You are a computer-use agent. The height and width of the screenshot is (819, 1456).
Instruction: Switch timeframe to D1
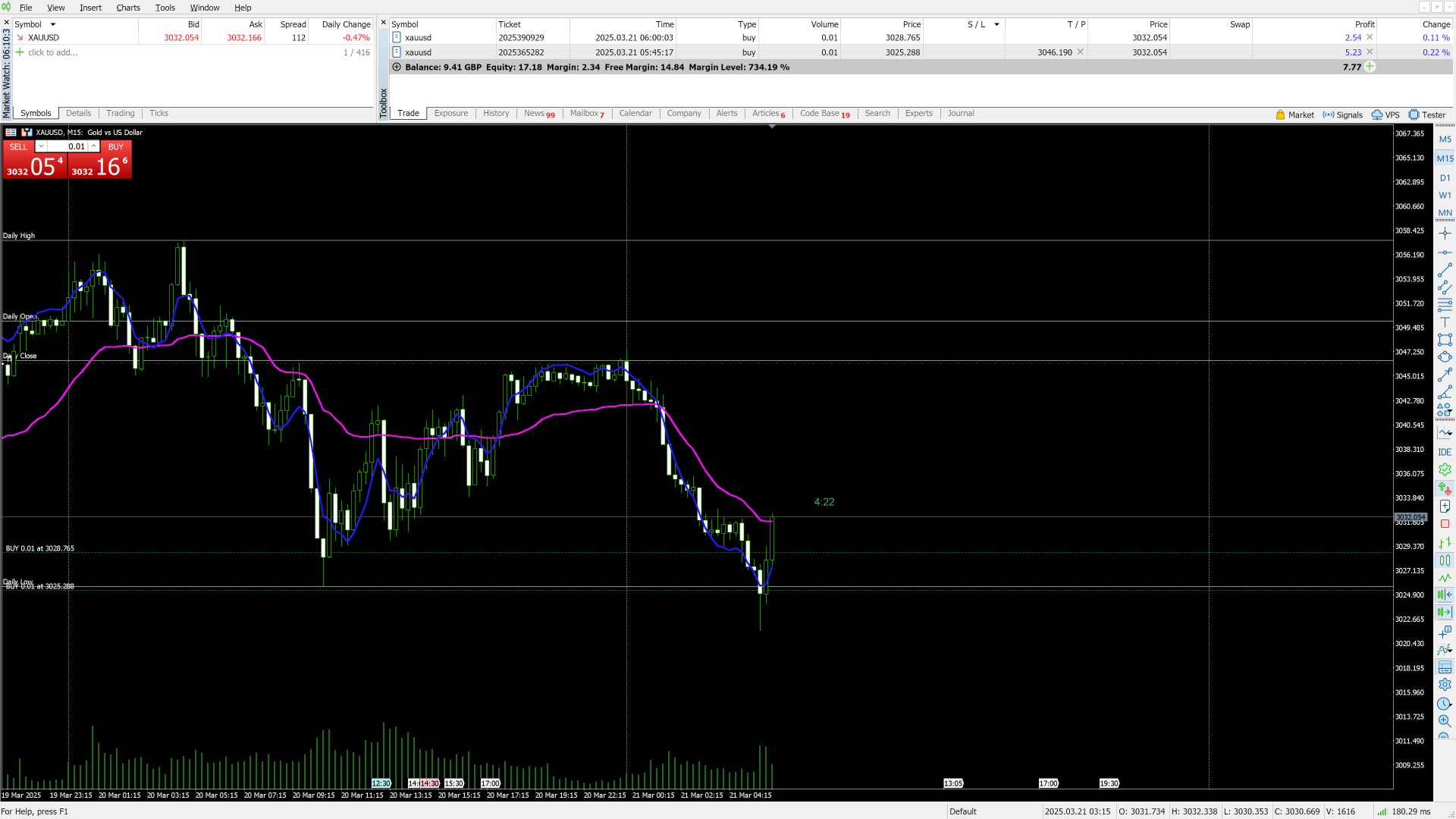point(1445,178)
